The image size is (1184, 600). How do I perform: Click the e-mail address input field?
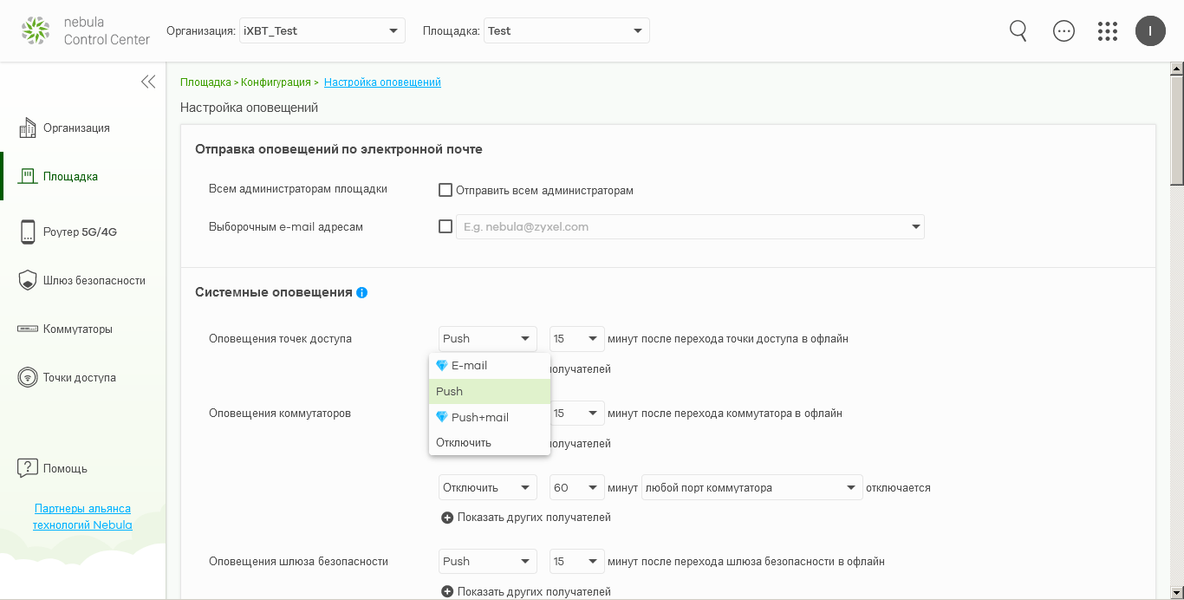680,227
